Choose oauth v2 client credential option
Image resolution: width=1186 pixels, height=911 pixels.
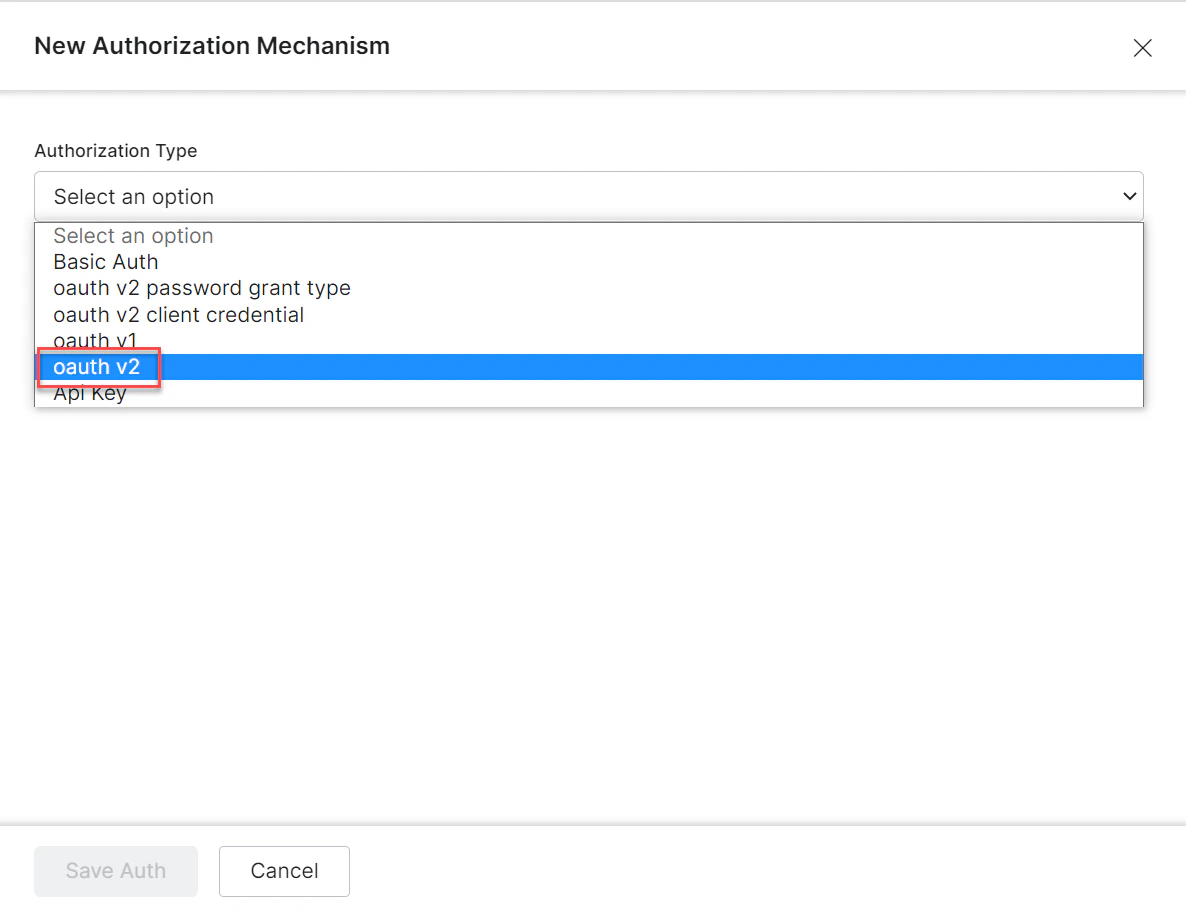coord(178,314)
